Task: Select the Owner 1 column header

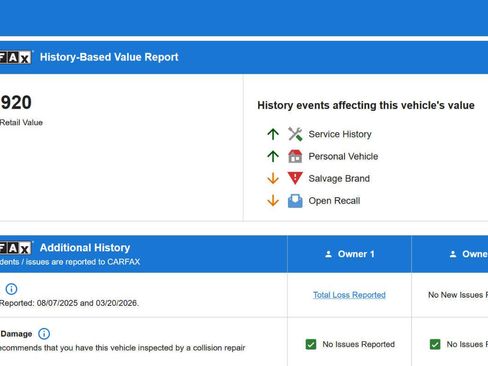Action: point(349,254)
